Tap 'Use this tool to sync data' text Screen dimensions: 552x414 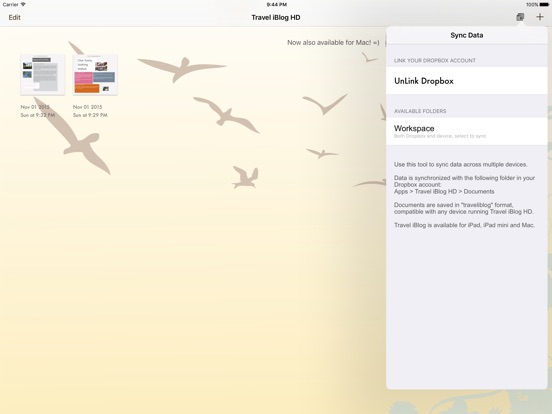tap(460, 164)
